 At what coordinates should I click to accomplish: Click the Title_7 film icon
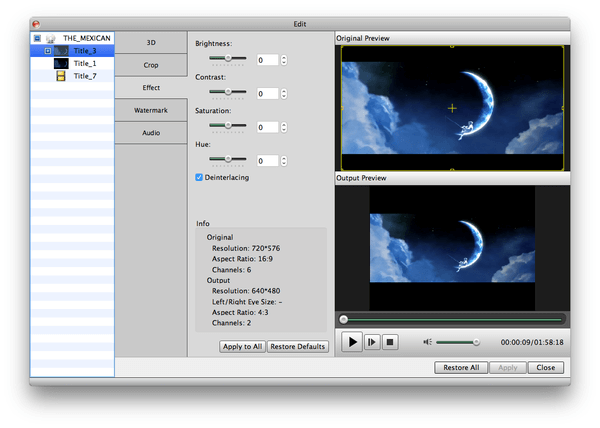[x=60, y=76]
